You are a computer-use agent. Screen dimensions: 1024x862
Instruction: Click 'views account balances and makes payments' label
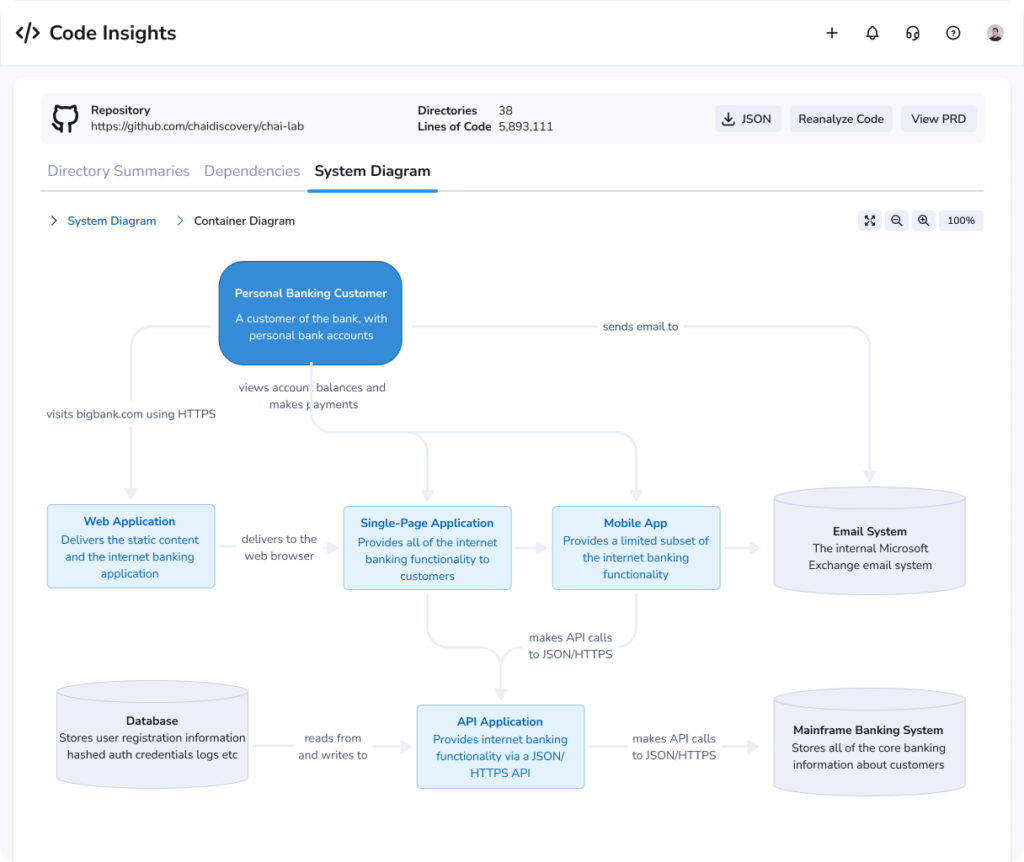pyautogui.click(x=312, y=396)
